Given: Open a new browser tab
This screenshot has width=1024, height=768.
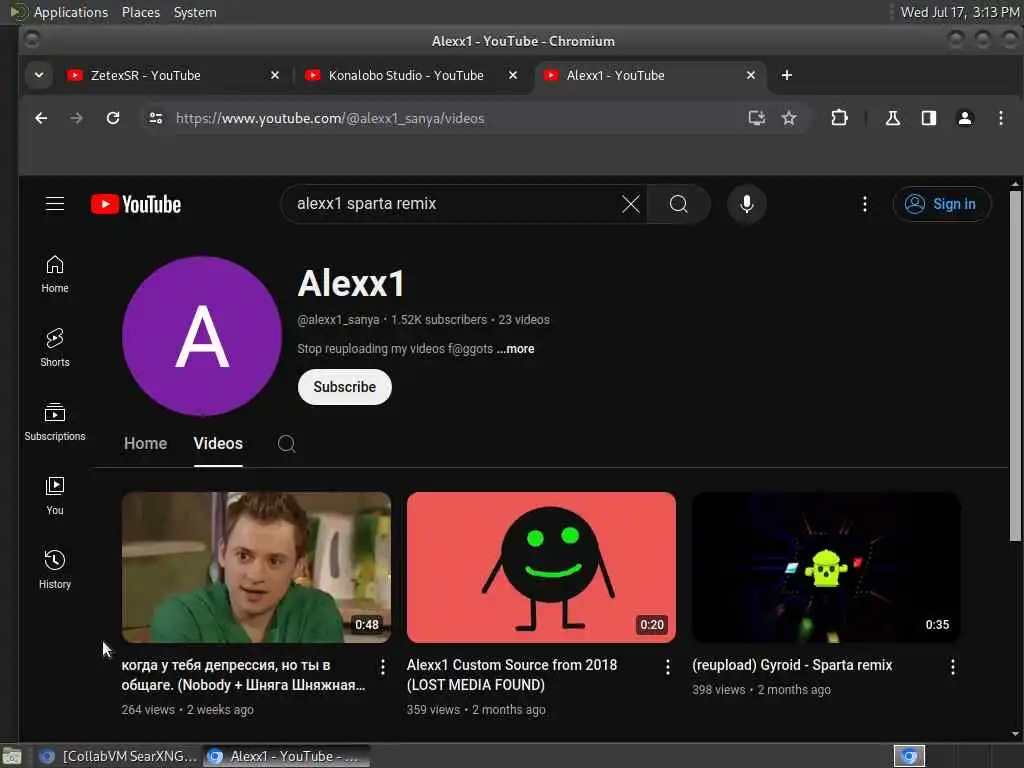Looking at the screenshot, I should click(787, 75).
